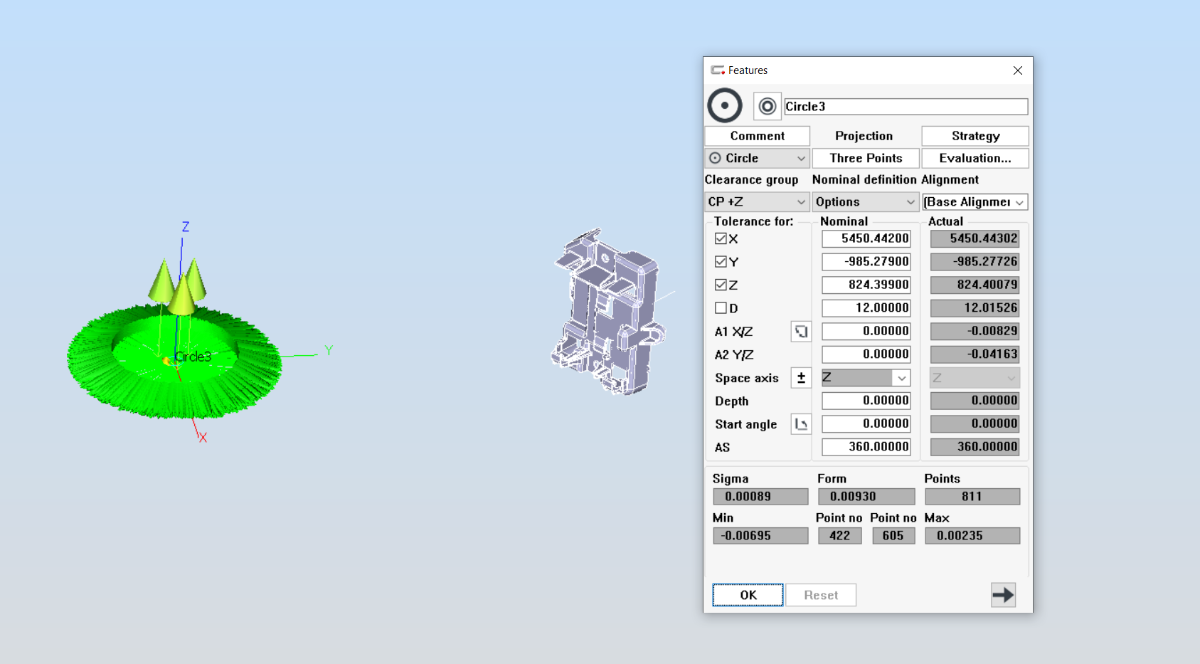Click the right arrow button at dialog bottom
The width and height of the screenshot is (1200, 664).
click(x=1003, y=595)
